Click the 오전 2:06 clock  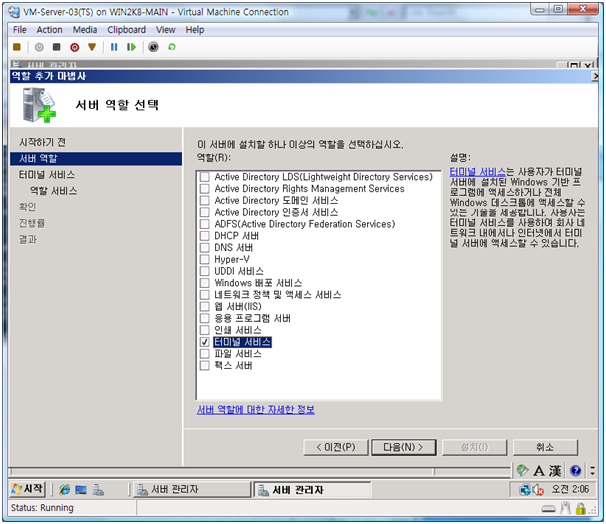click(570, 489)
